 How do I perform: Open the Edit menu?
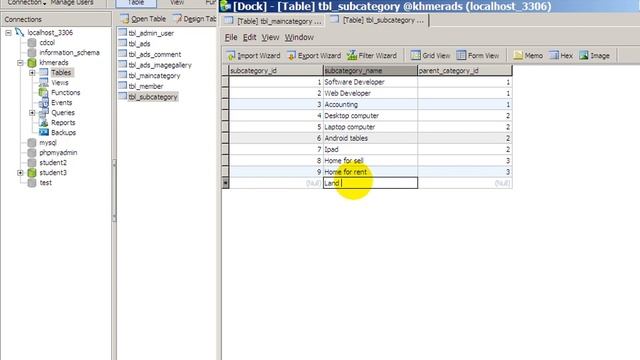coord(249,37)
